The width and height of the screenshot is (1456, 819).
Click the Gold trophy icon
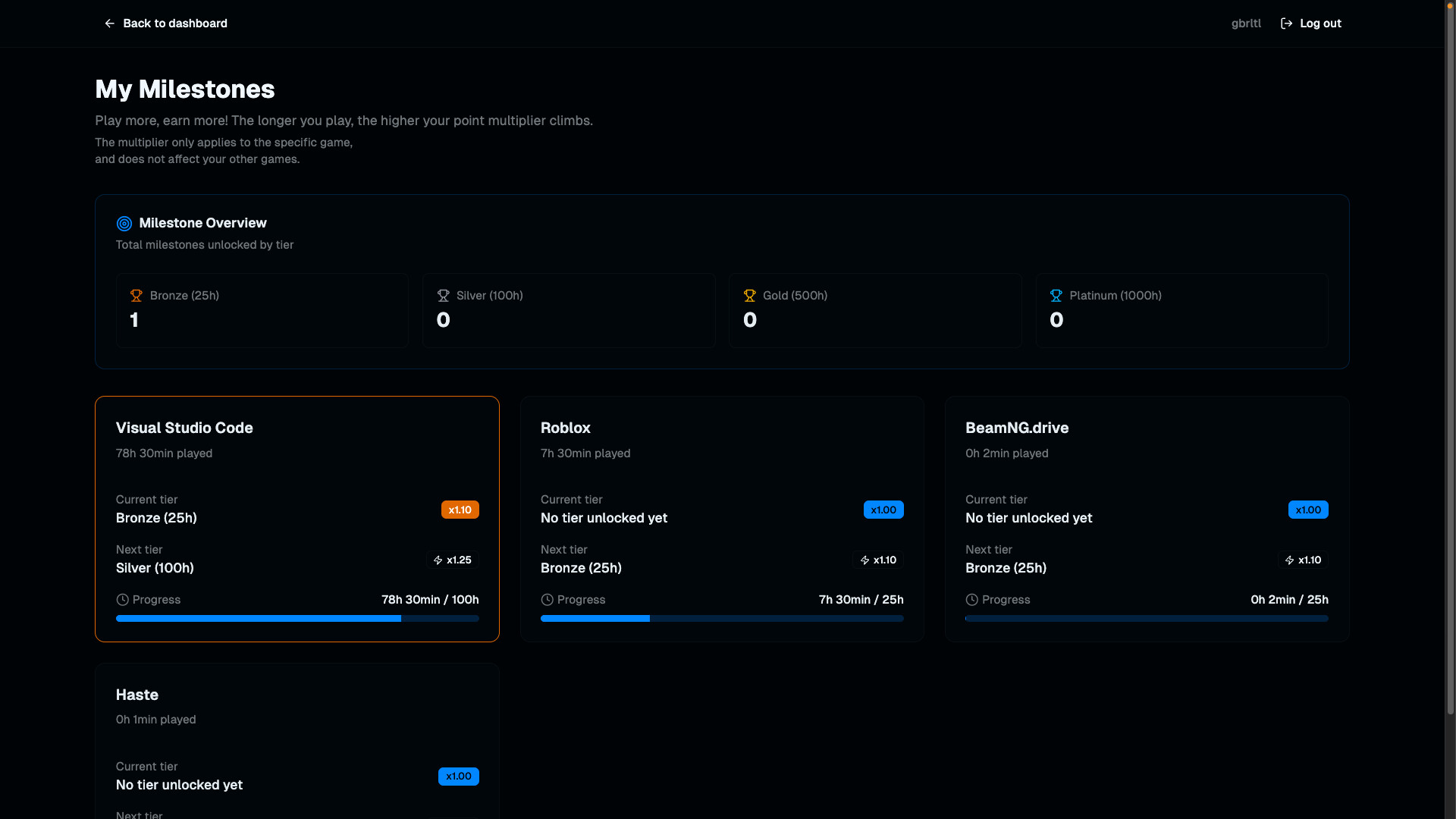[749, 296]
